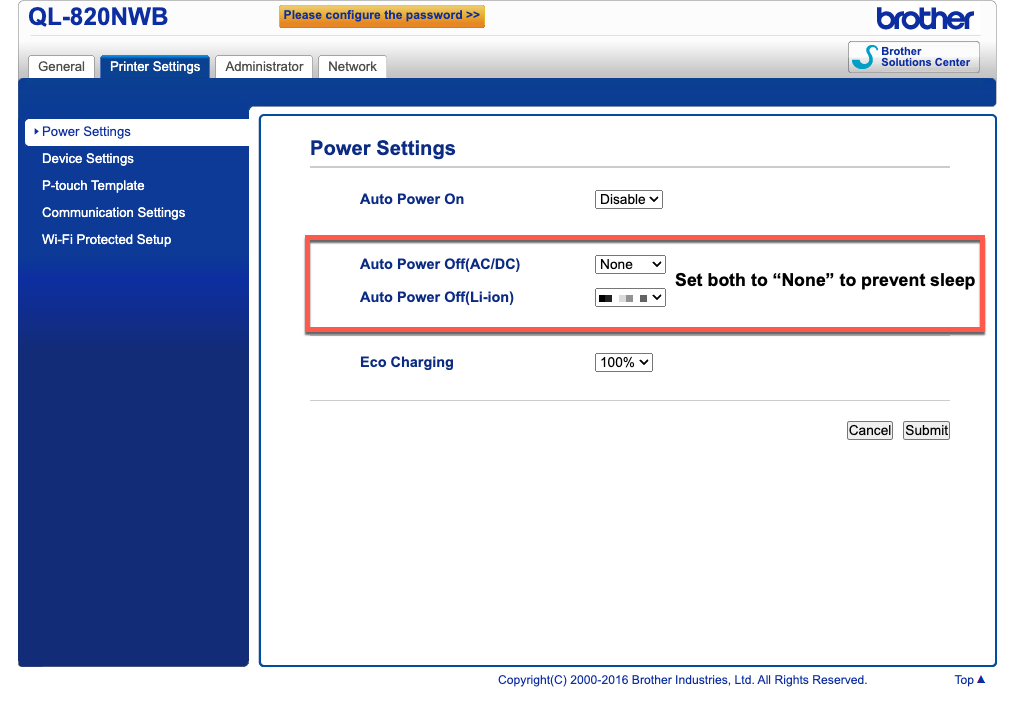Screen dimensions: 1036x711
Task: Change the Eco Charging 100% dropdown
Action: click(624, 362)
